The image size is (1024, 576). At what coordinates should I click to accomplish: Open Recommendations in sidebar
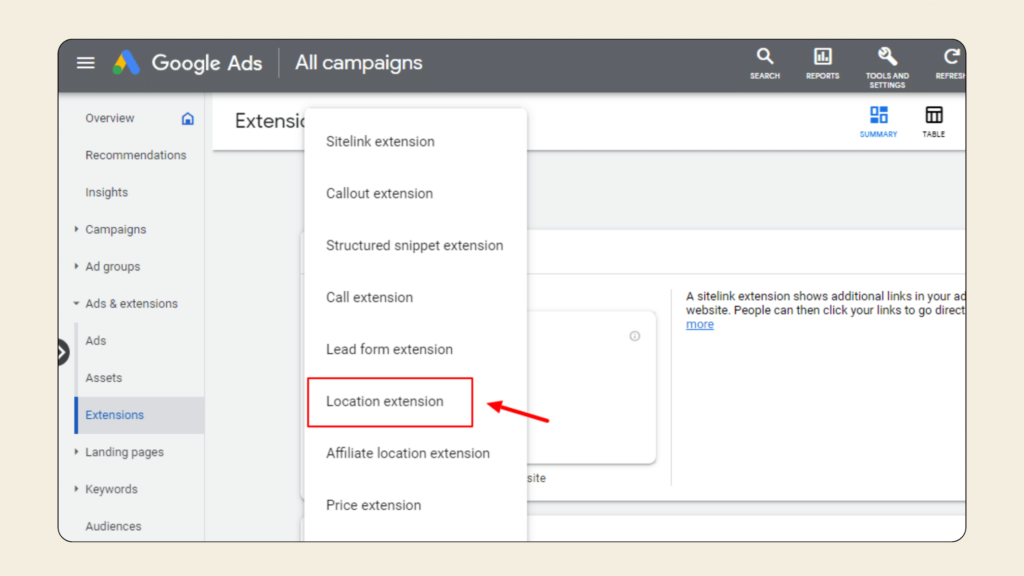click(x=136, y=155)
